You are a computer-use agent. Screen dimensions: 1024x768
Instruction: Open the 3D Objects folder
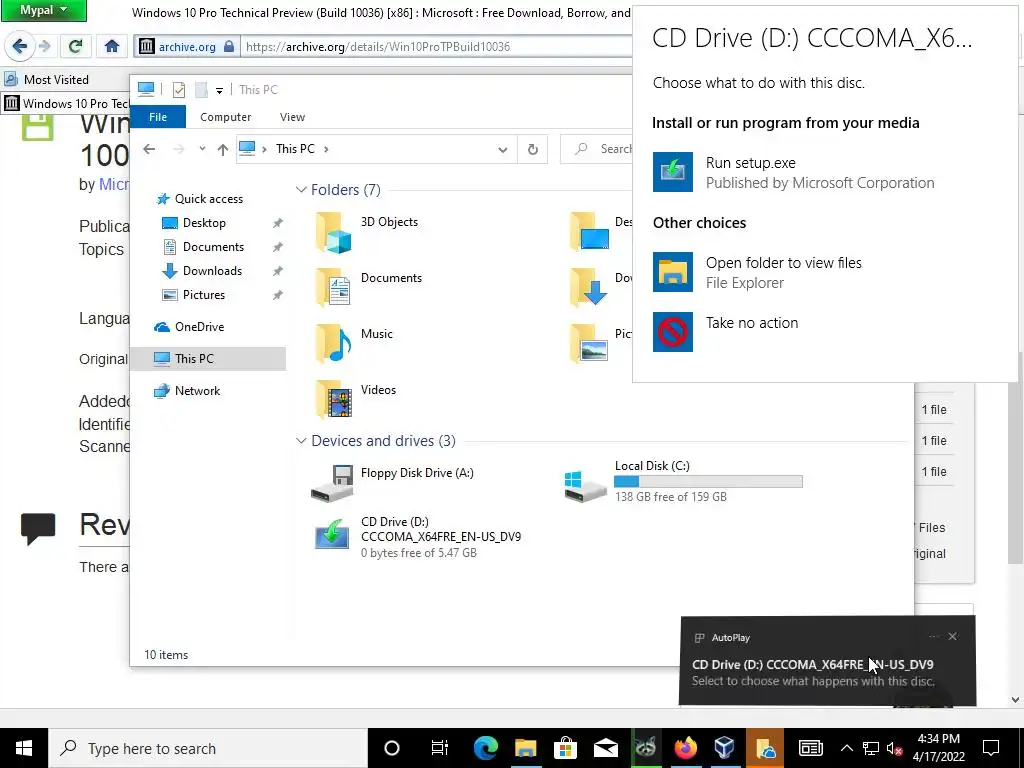click(367, 232)
